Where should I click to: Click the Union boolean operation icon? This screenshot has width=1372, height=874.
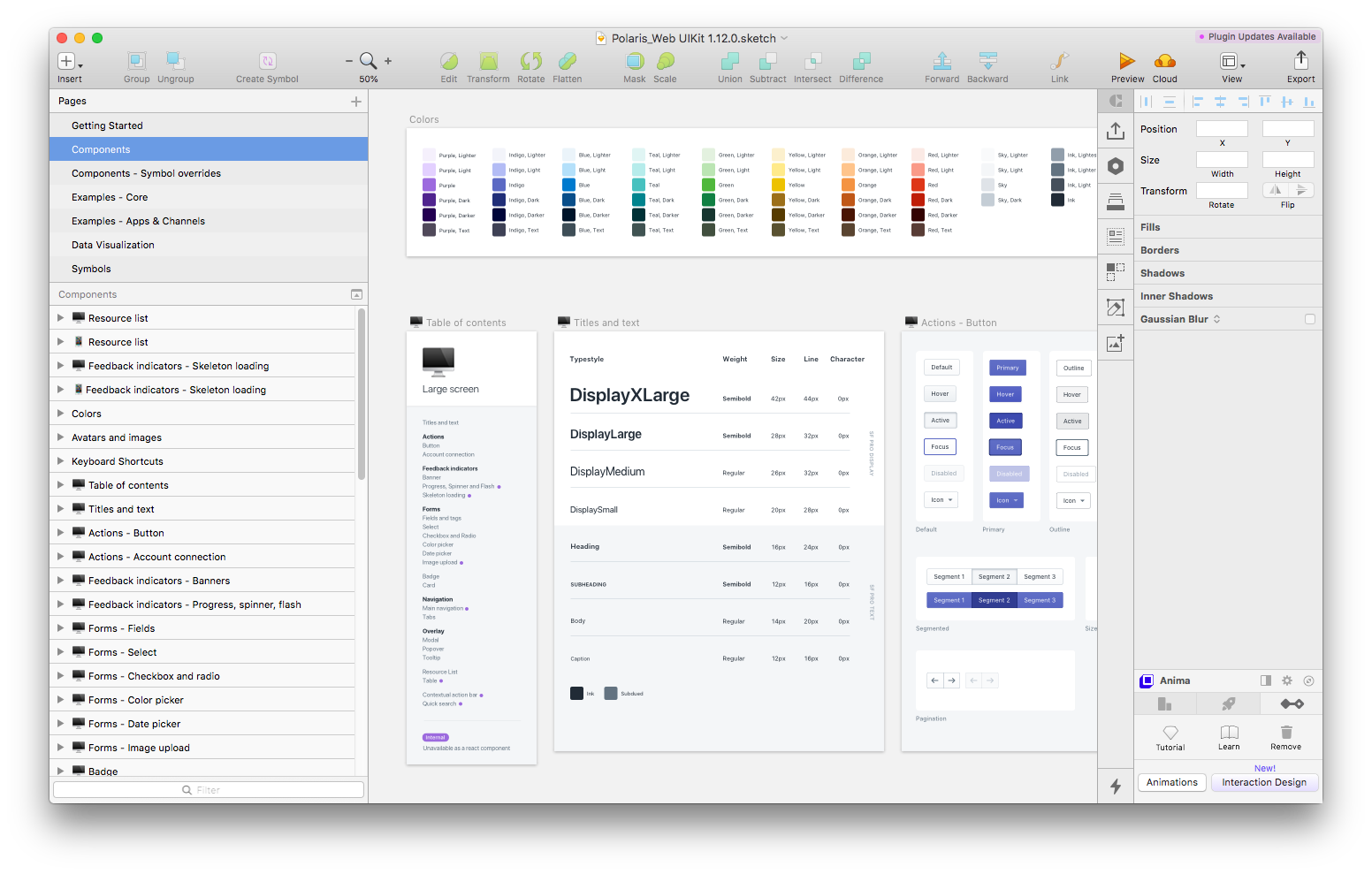729,61
